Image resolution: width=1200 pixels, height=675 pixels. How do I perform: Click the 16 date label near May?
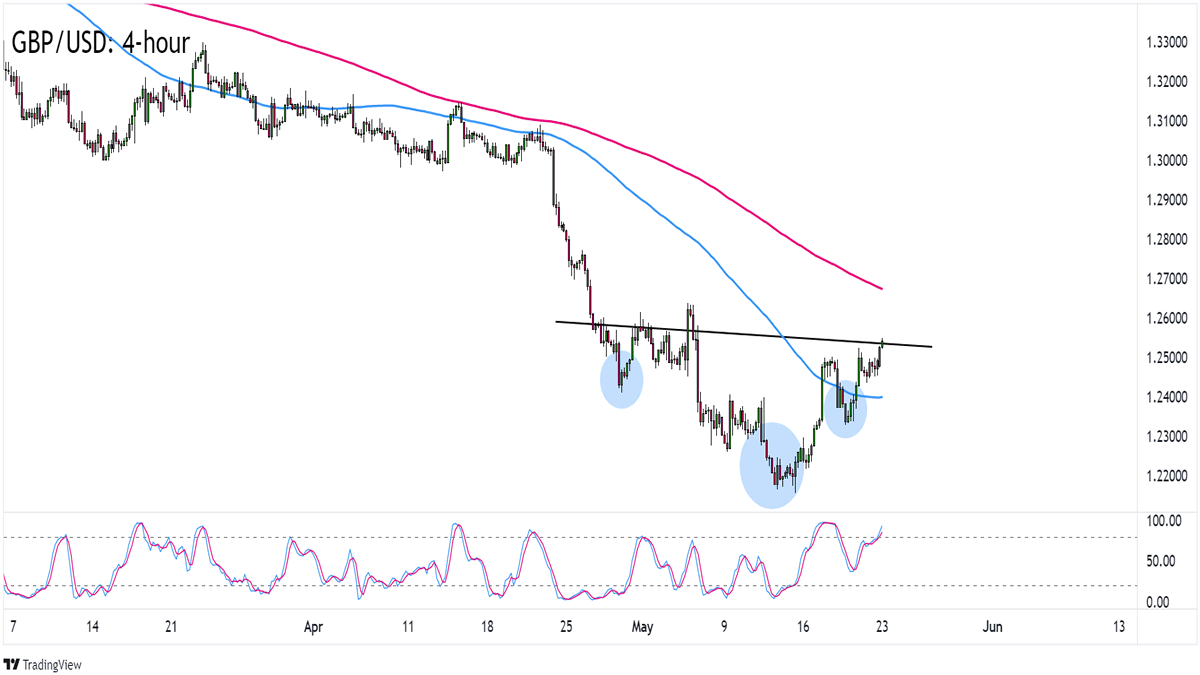point(803,627)
